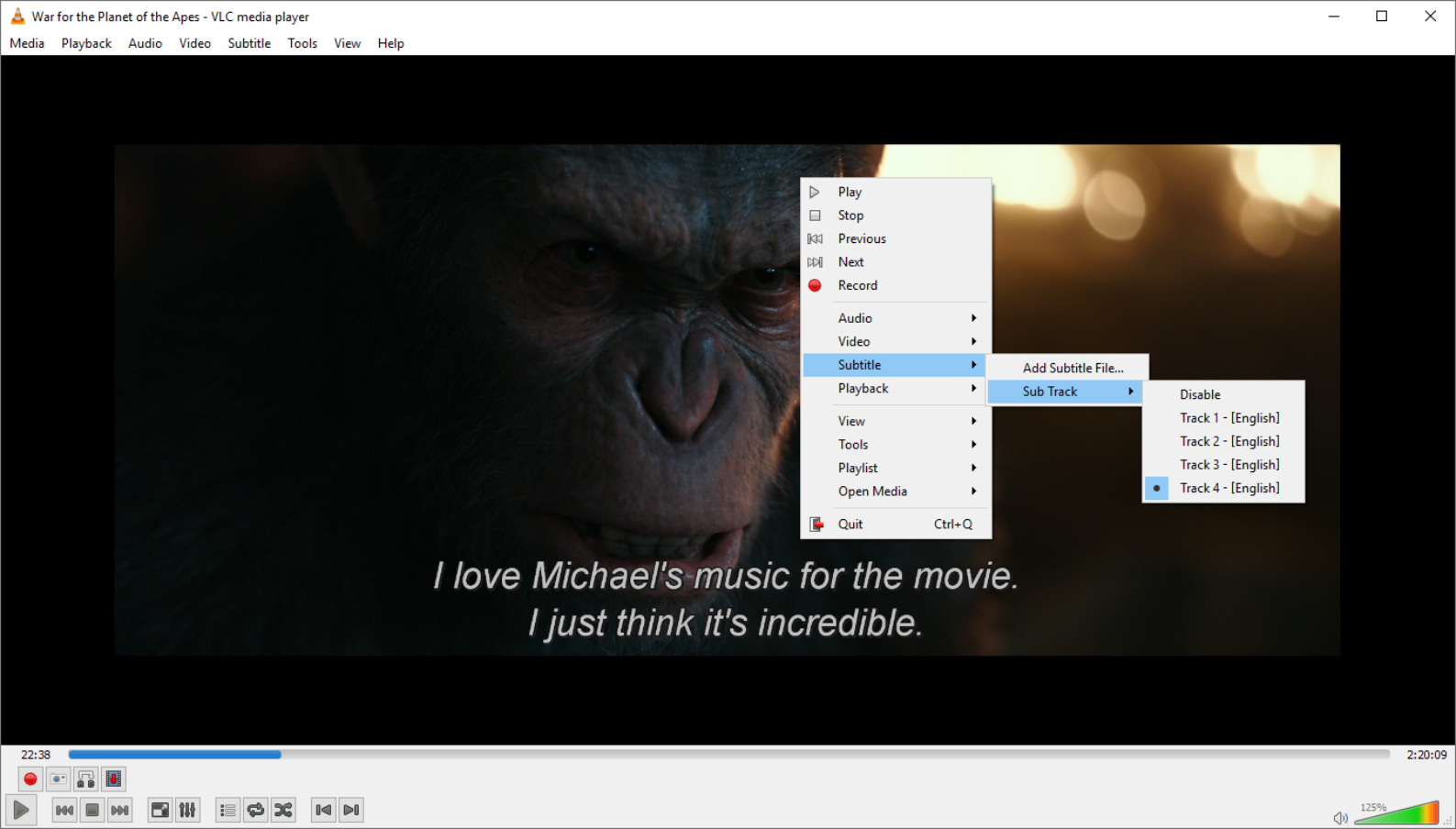
Task: Click the selected Track 4 - [English] option
Action: [1224, 488]
